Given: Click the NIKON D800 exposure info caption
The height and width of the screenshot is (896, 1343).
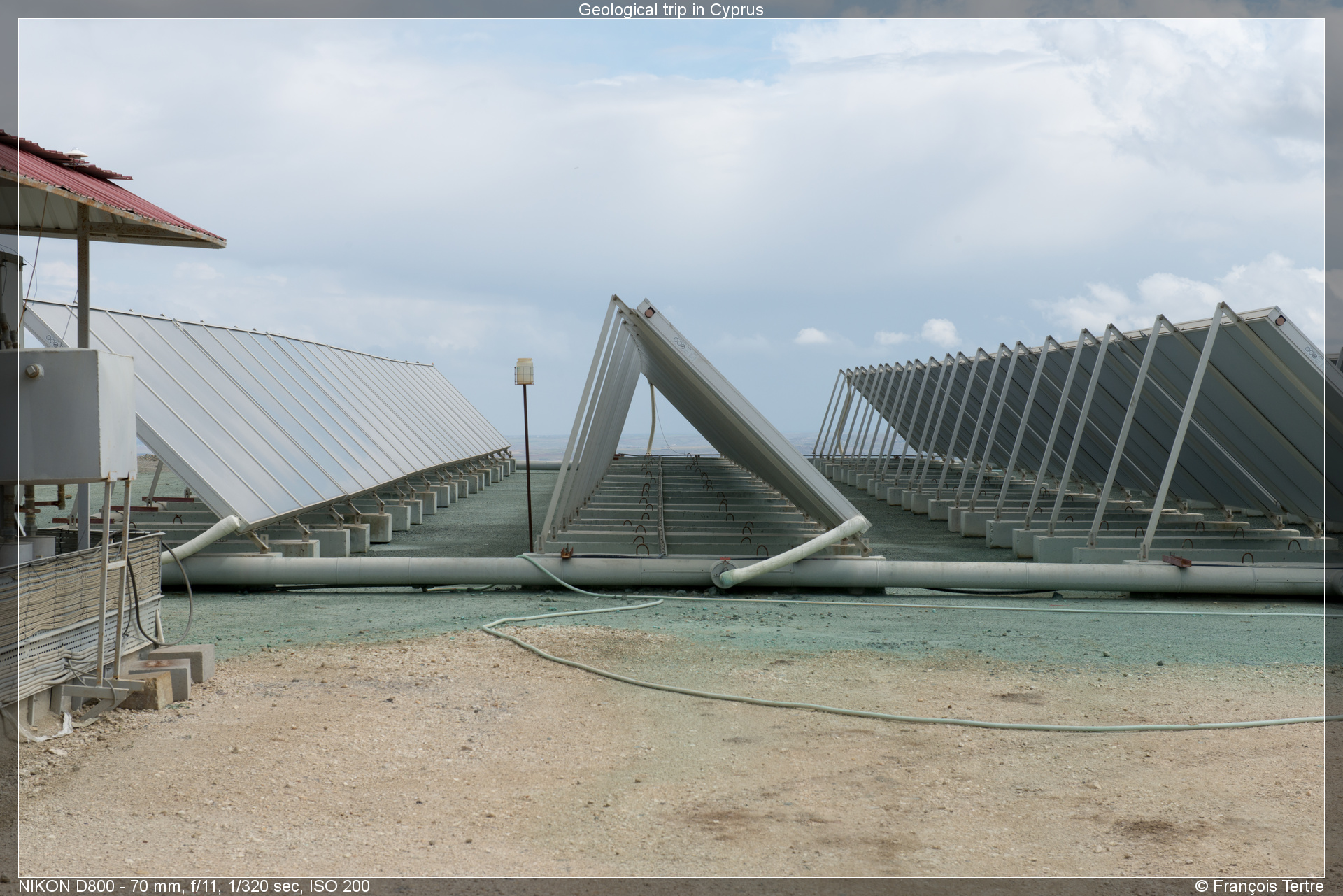Looking at the screenshot, I should click(x=194, y=886).
